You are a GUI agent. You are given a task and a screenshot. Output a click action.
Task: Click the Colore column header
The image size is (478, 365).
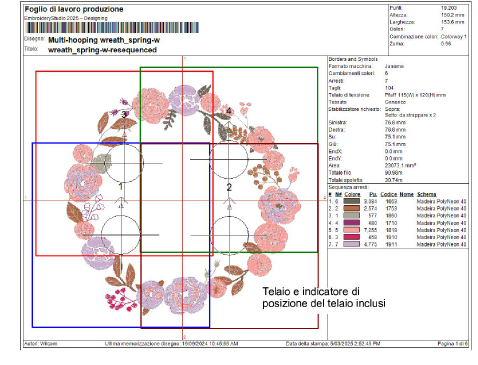coord(352,194)
